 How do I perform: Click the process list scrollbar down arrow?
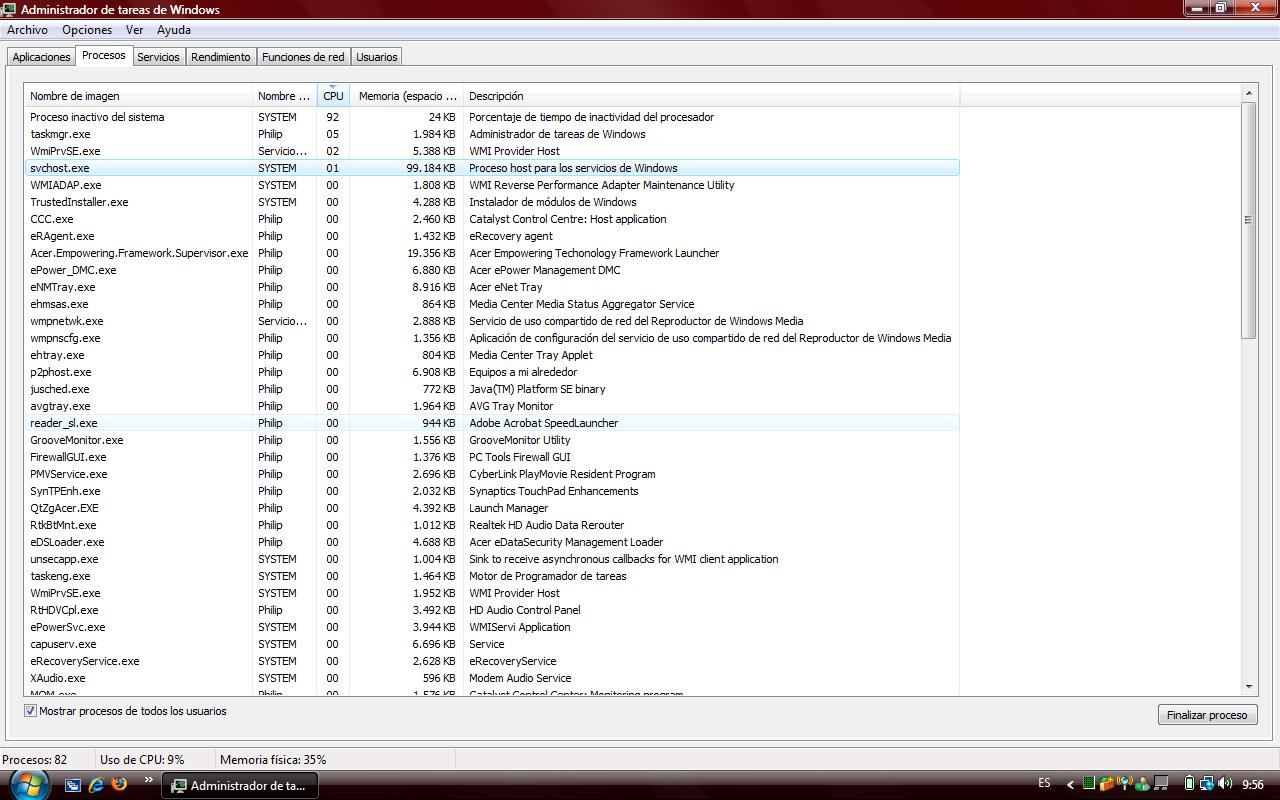[x=1248, y=687]
